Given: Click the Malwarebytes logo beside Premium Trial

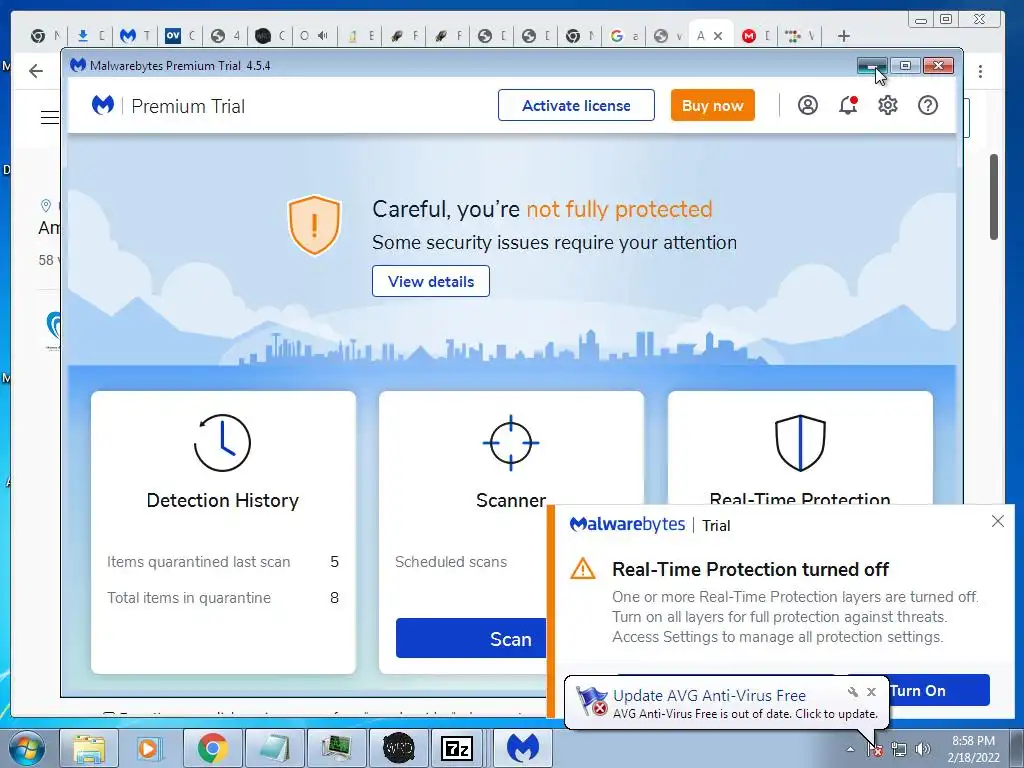Looking at the screenshot, I should click(x=103, y=105).
